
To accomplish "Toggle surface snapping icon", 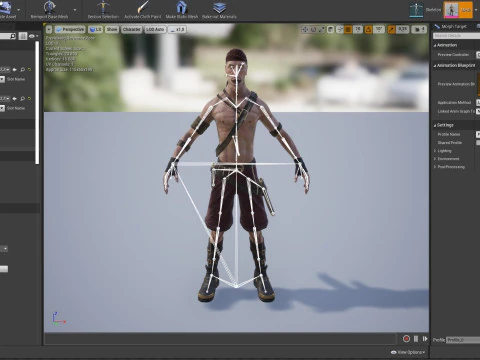I will click(340, 30).
